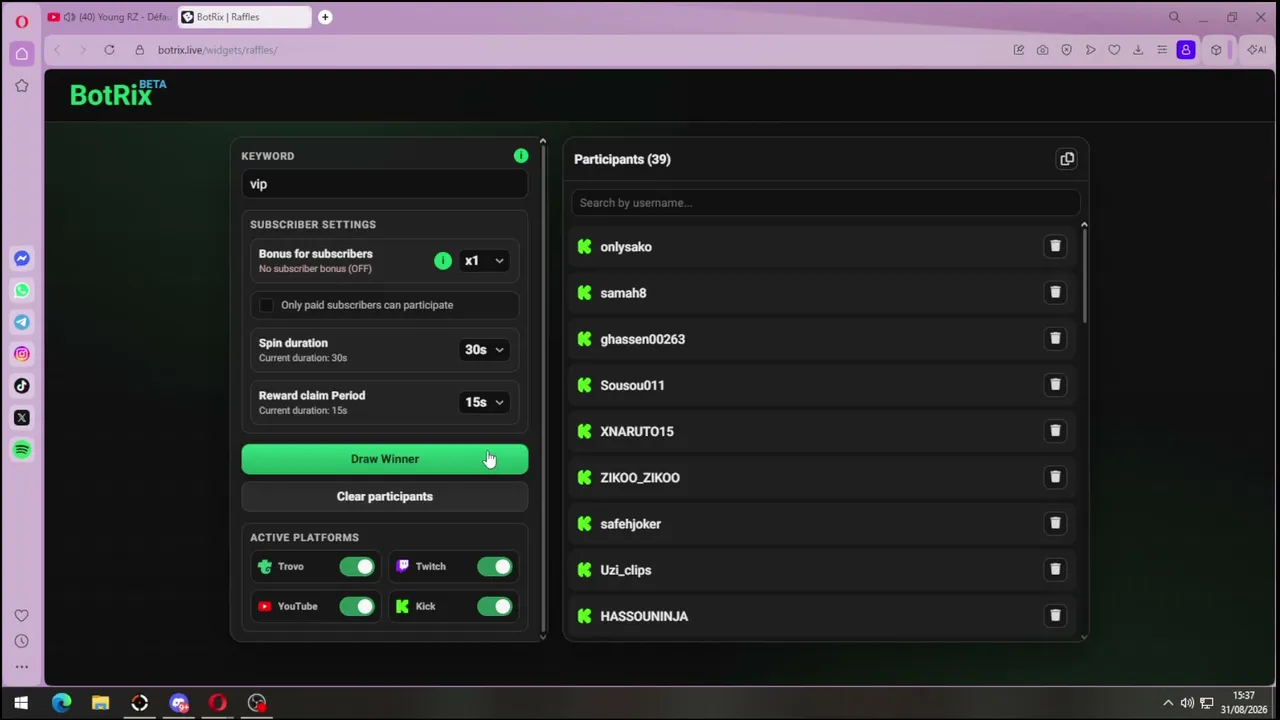Open the ad blocker shield icon
The image size is (1280, 720).
[1066, 50]
